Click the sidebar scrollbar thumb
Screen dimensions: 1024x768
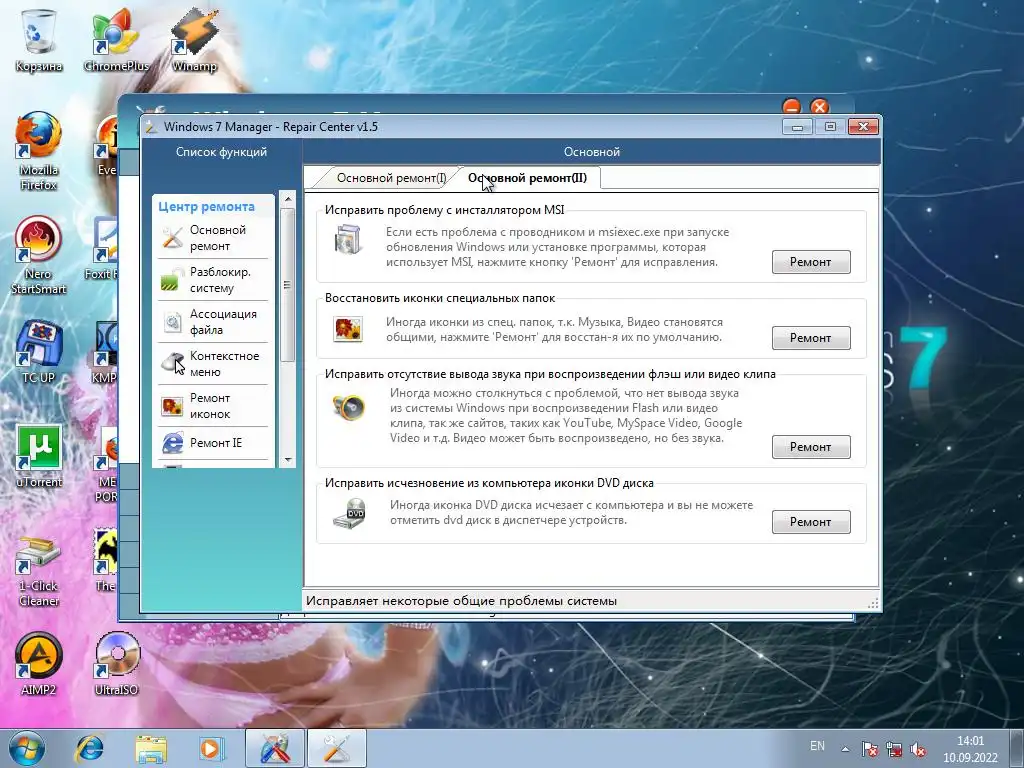tap(287, 285)
